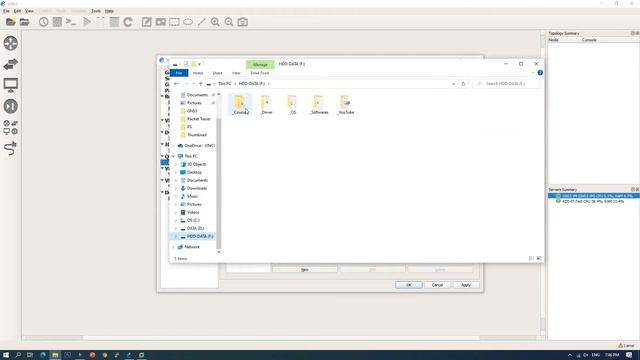Image resolution: width=640 pixels, height=360 pixels.
Task: Zoom in with the magnifier plus icon
Action: [215, 22]
